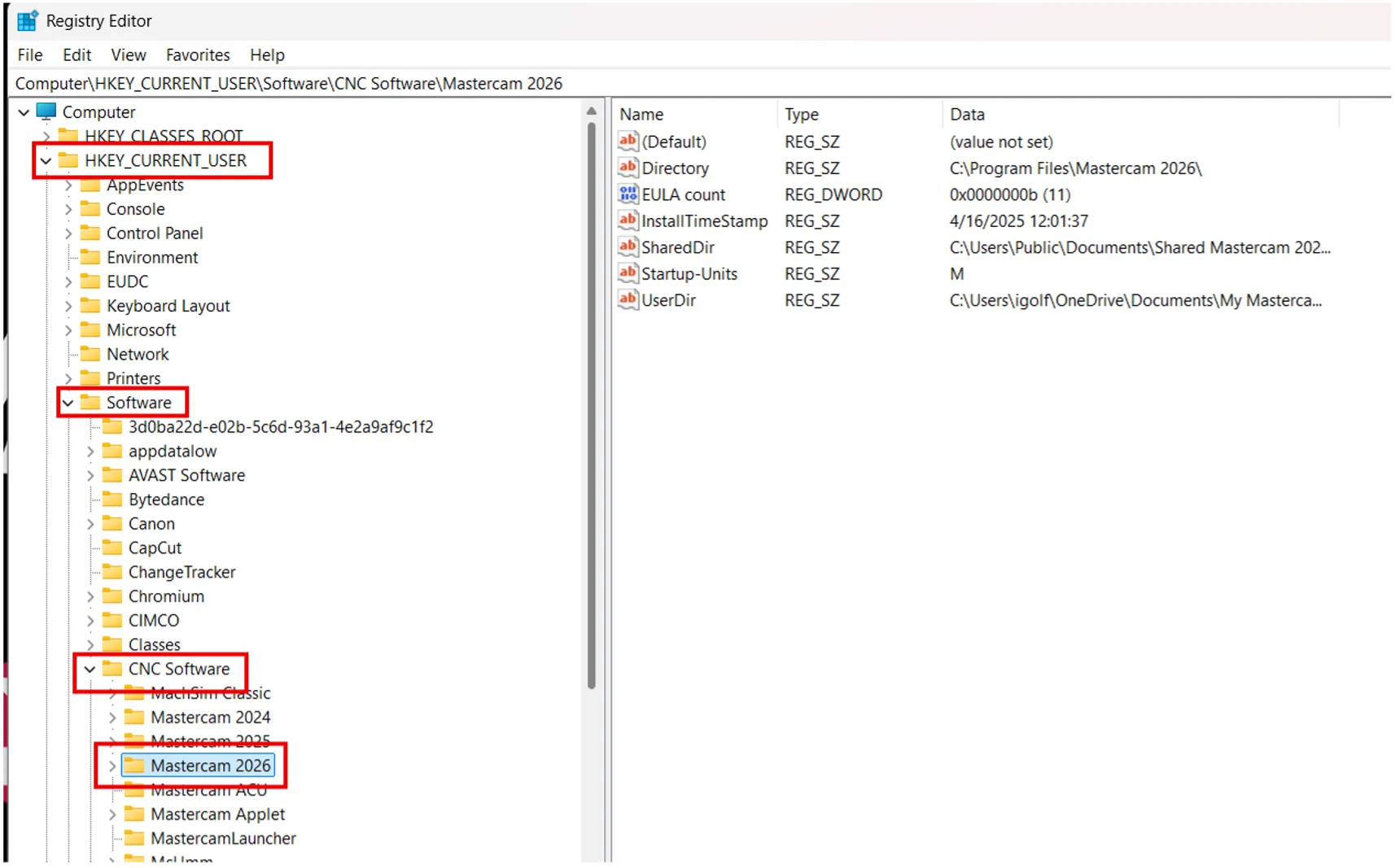Viewport: 1395px width, 868px height.
Task: Click the Keyboard Layout folder icon
Action: tap(90, 306)
